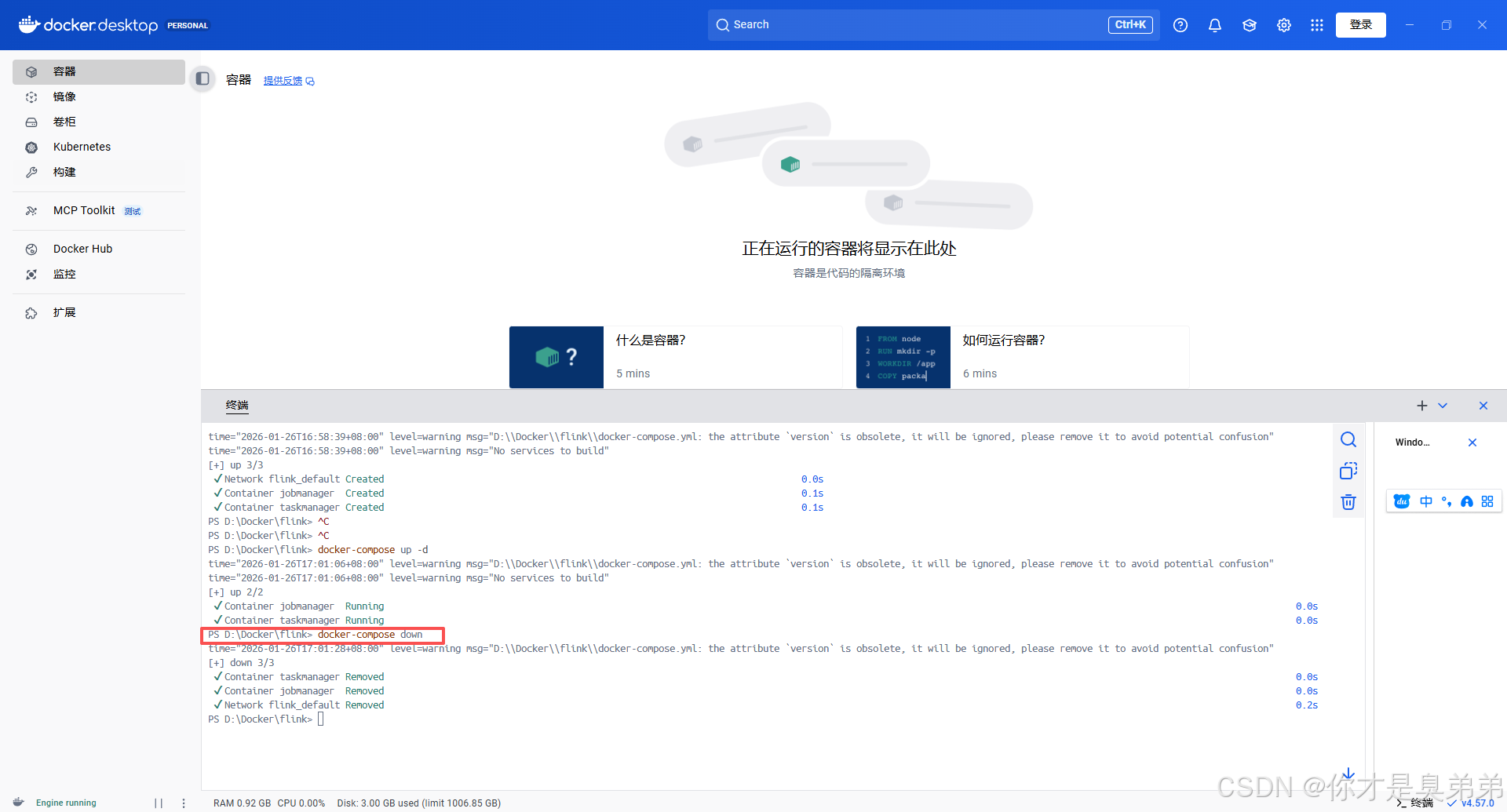Open Docker Hub from the sidebar

[99, 249]
